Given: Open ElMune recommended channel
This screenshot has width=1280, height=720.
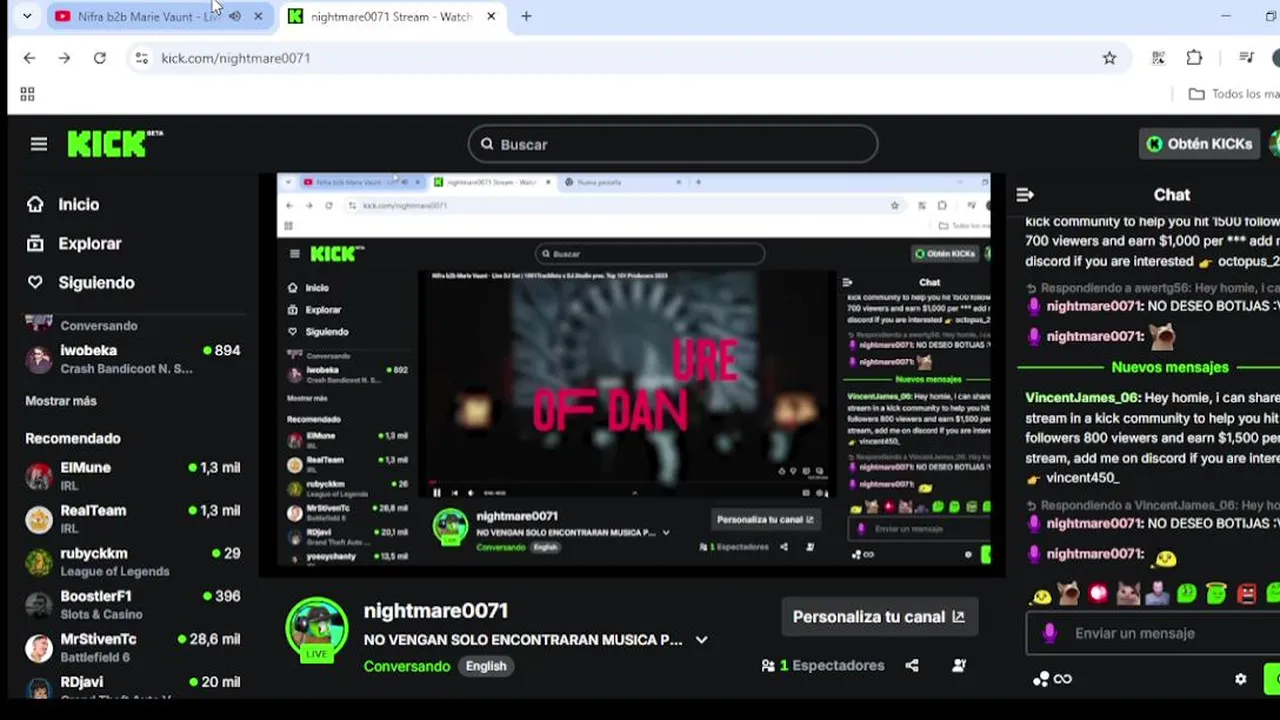Looking at the screenshot, I should point(133,476).
